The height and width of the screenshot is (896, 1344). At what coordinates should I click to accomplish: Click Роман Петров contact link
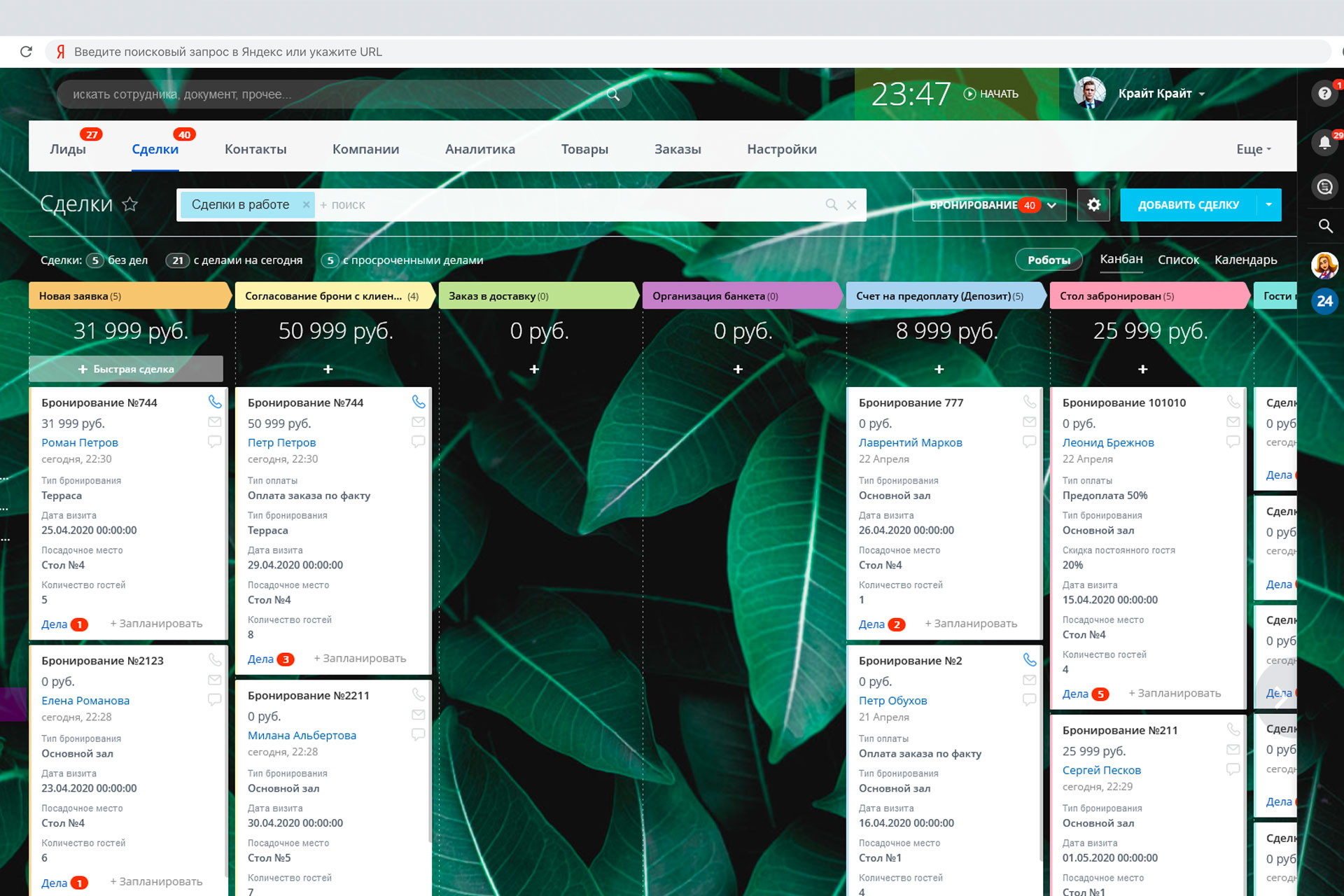[80, 442]
